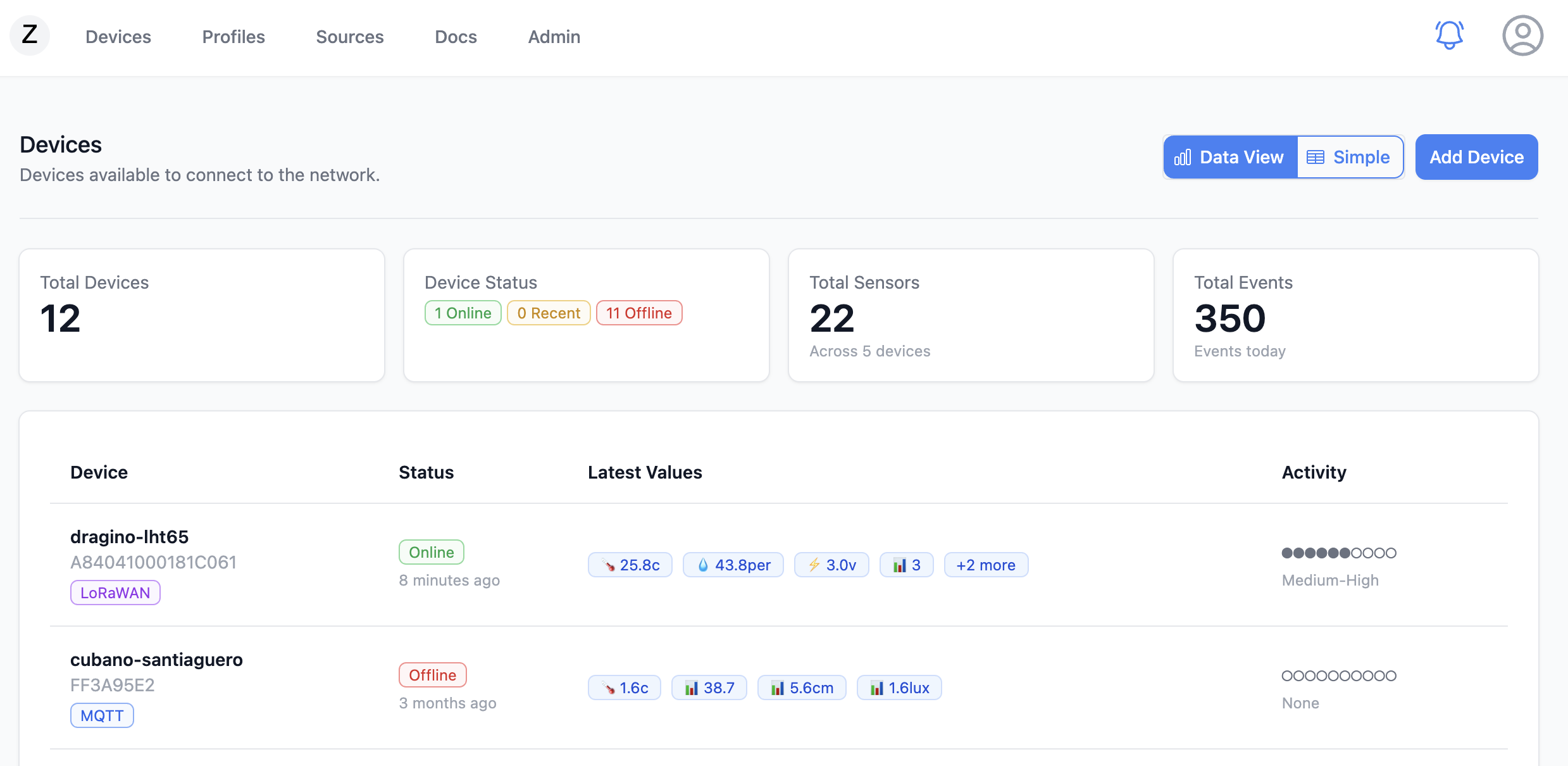
Task: Open the user account avatar menu
Action: pos(1522,35)
